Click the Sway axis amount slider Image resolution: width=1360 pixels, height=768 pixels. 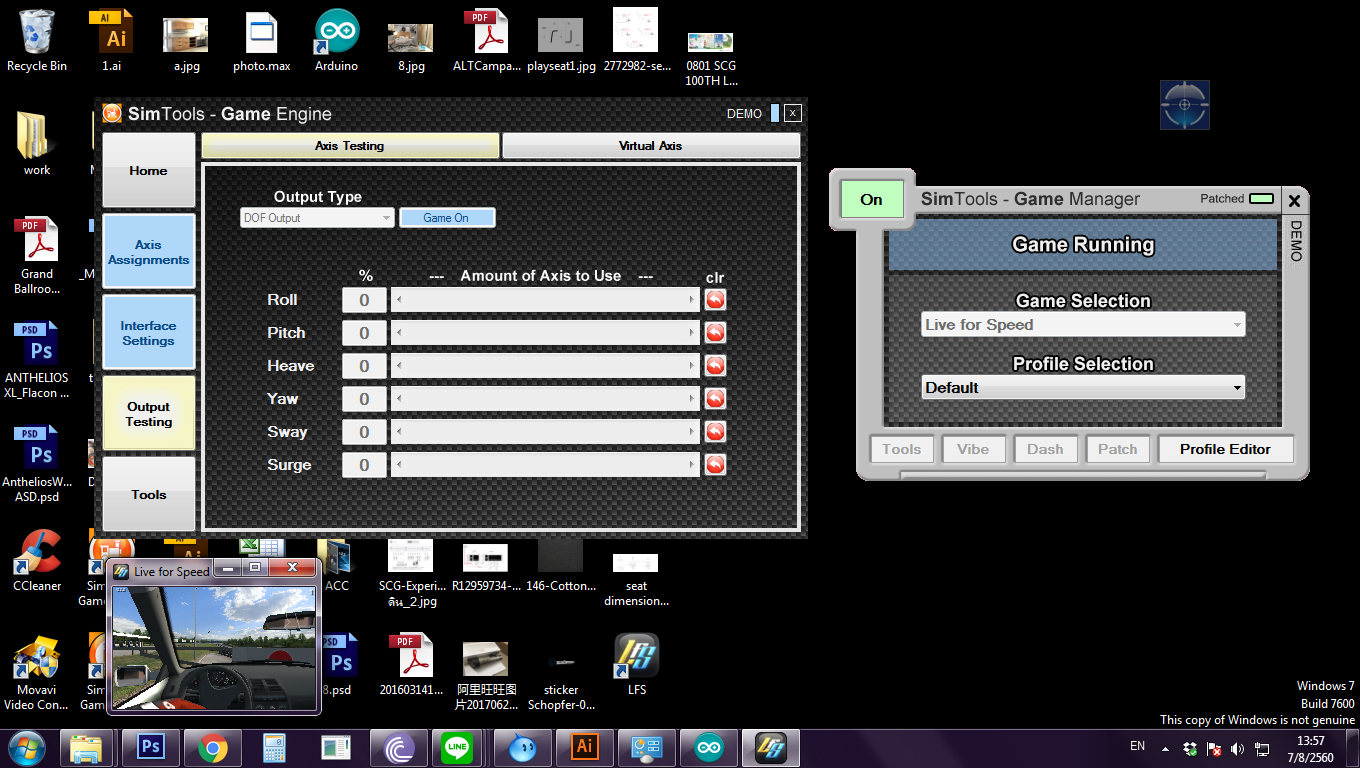coord(545,432)
